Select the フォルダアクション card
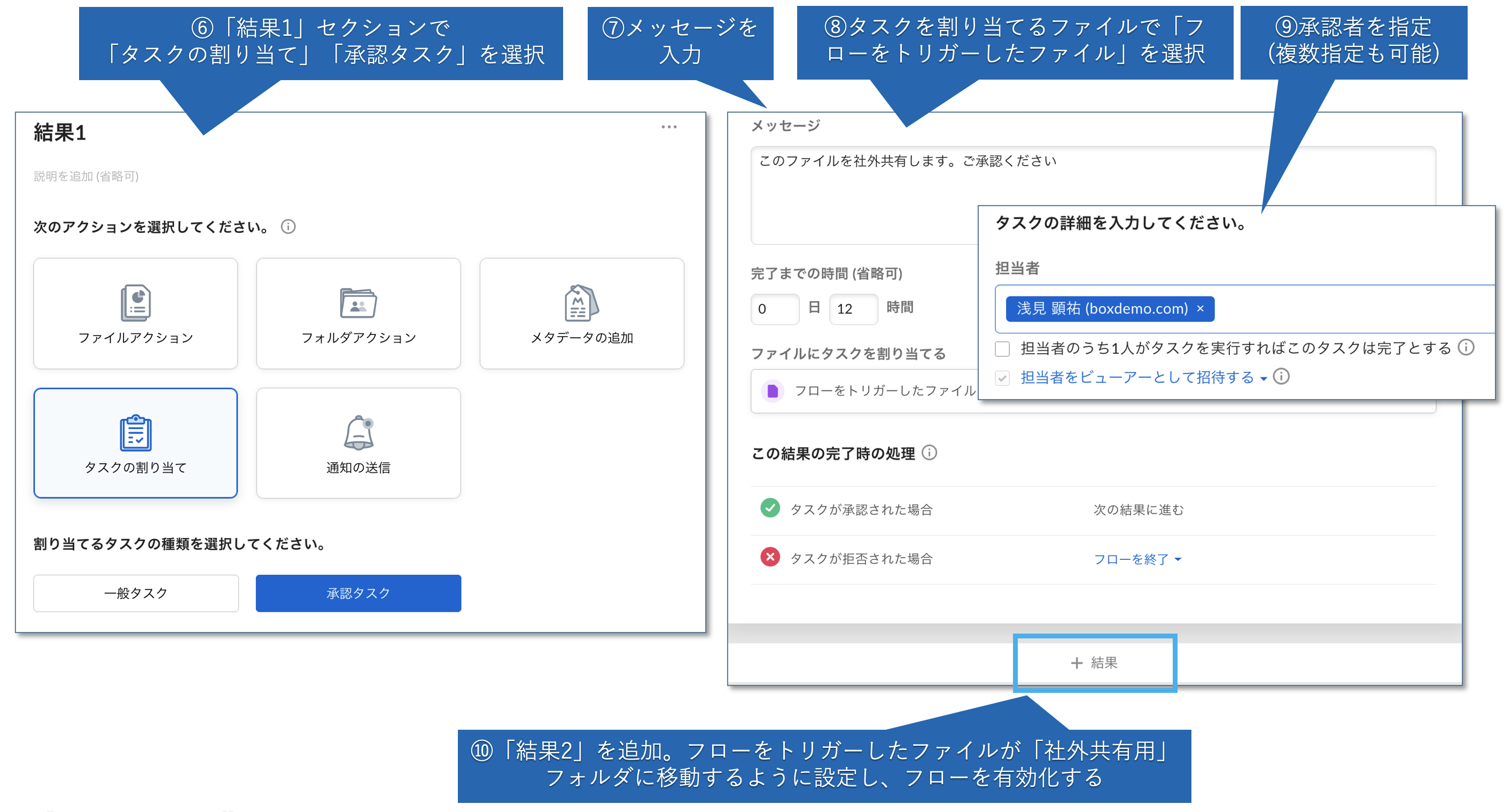This screenshot has height=812, width=1512. click(358, 313)
